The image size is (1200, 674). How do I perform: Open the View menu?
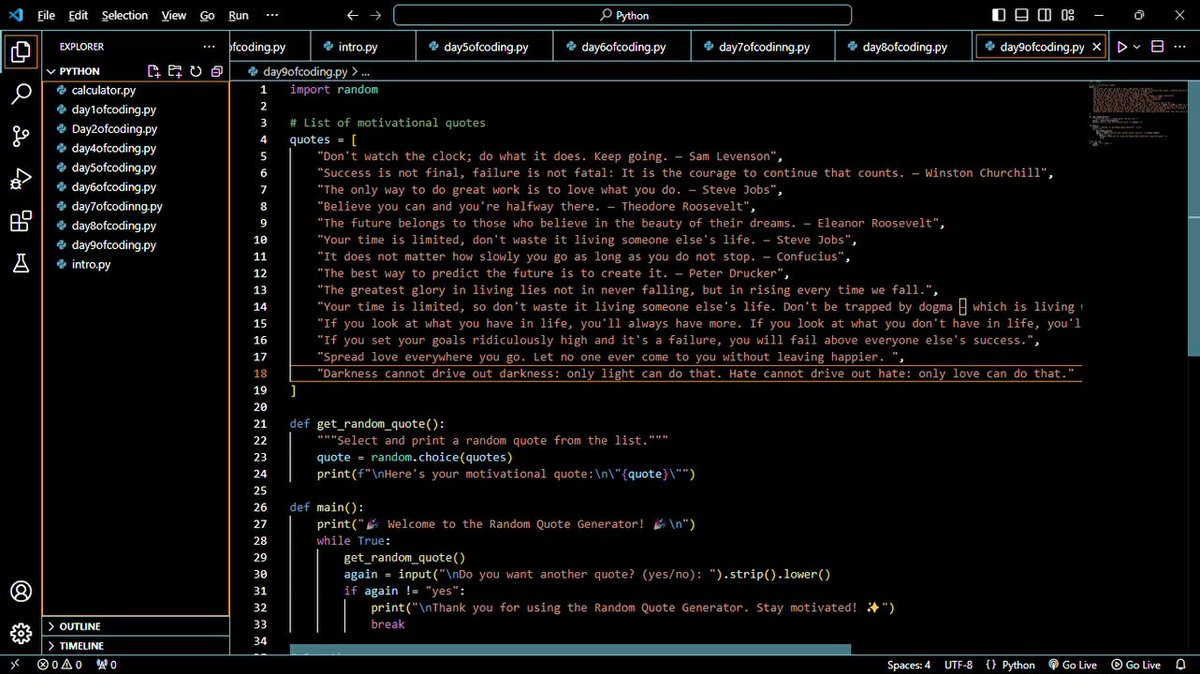[x=174, y=15]
